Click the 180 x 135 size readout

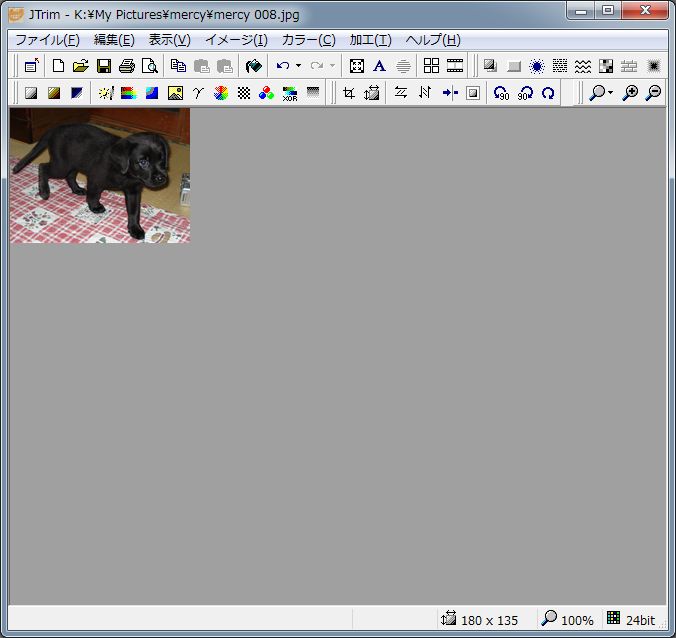(489, 620)
